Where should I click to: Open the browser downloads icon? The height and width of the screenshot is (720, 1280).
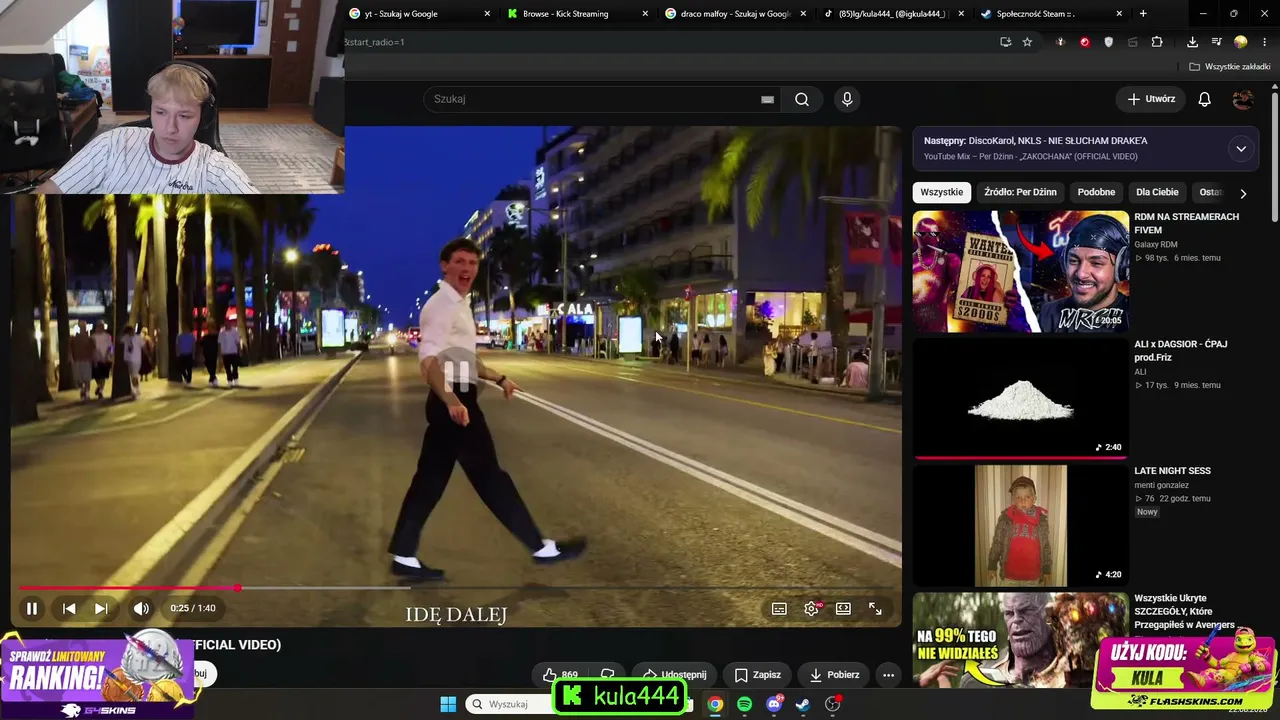point(1192,42)
